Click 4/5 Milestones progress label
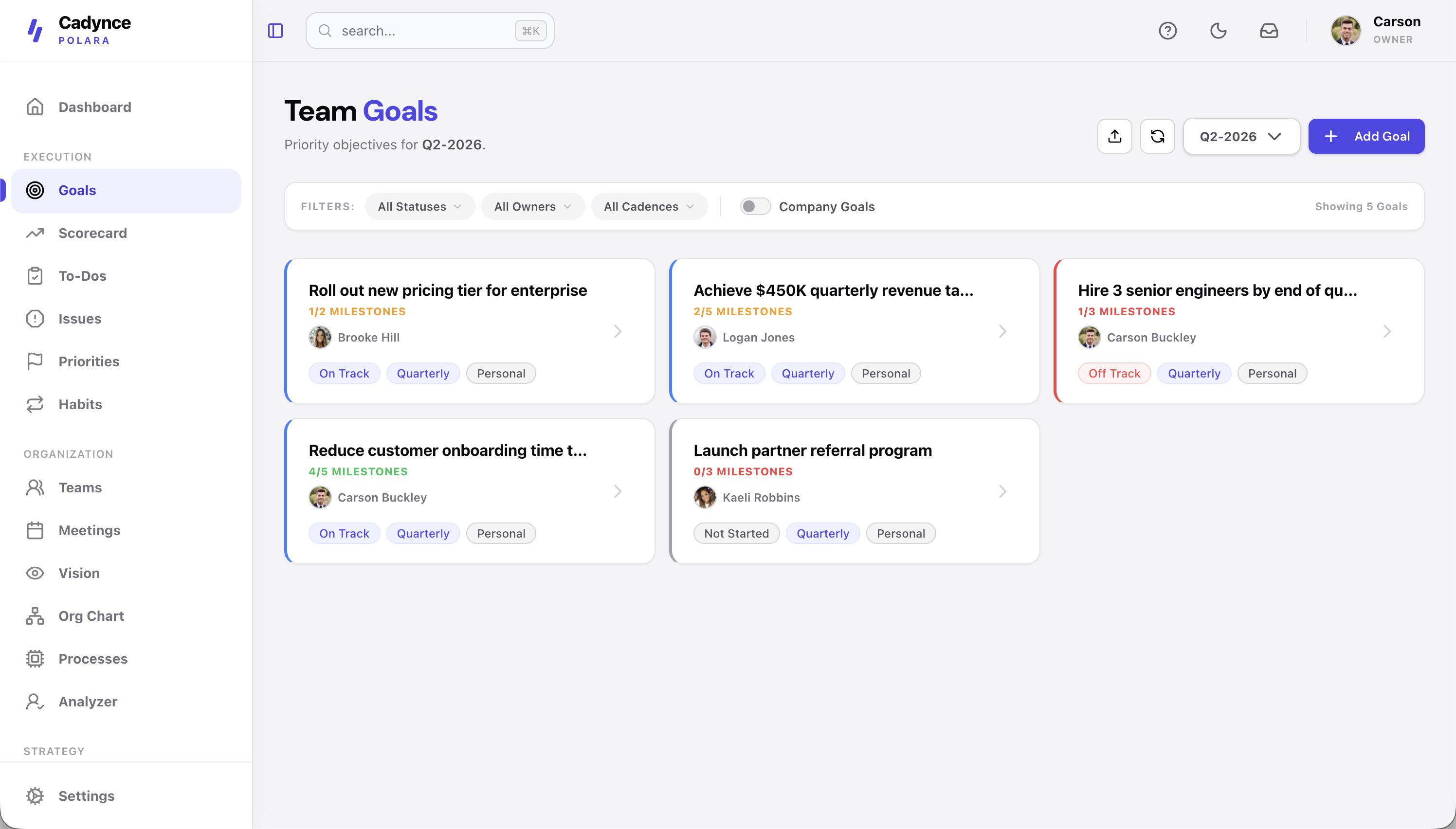This screenshot has width=1456, height=829. coord(358,471)
